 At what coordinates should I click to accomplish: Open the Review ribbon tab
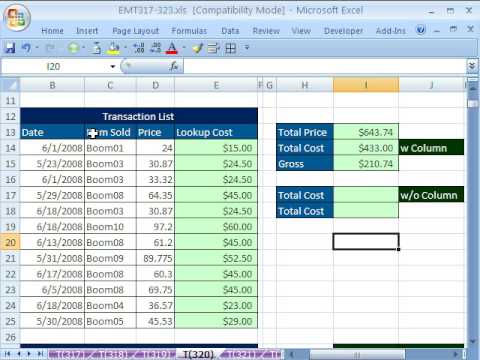pyautogui.click(x=266, y=31)
